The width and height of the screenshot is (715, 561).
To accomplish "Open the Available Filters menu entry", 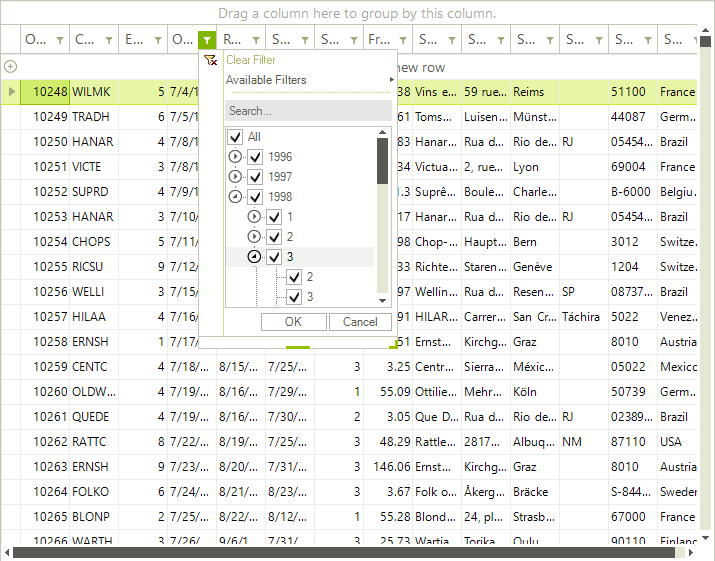I will click(266, 80).
